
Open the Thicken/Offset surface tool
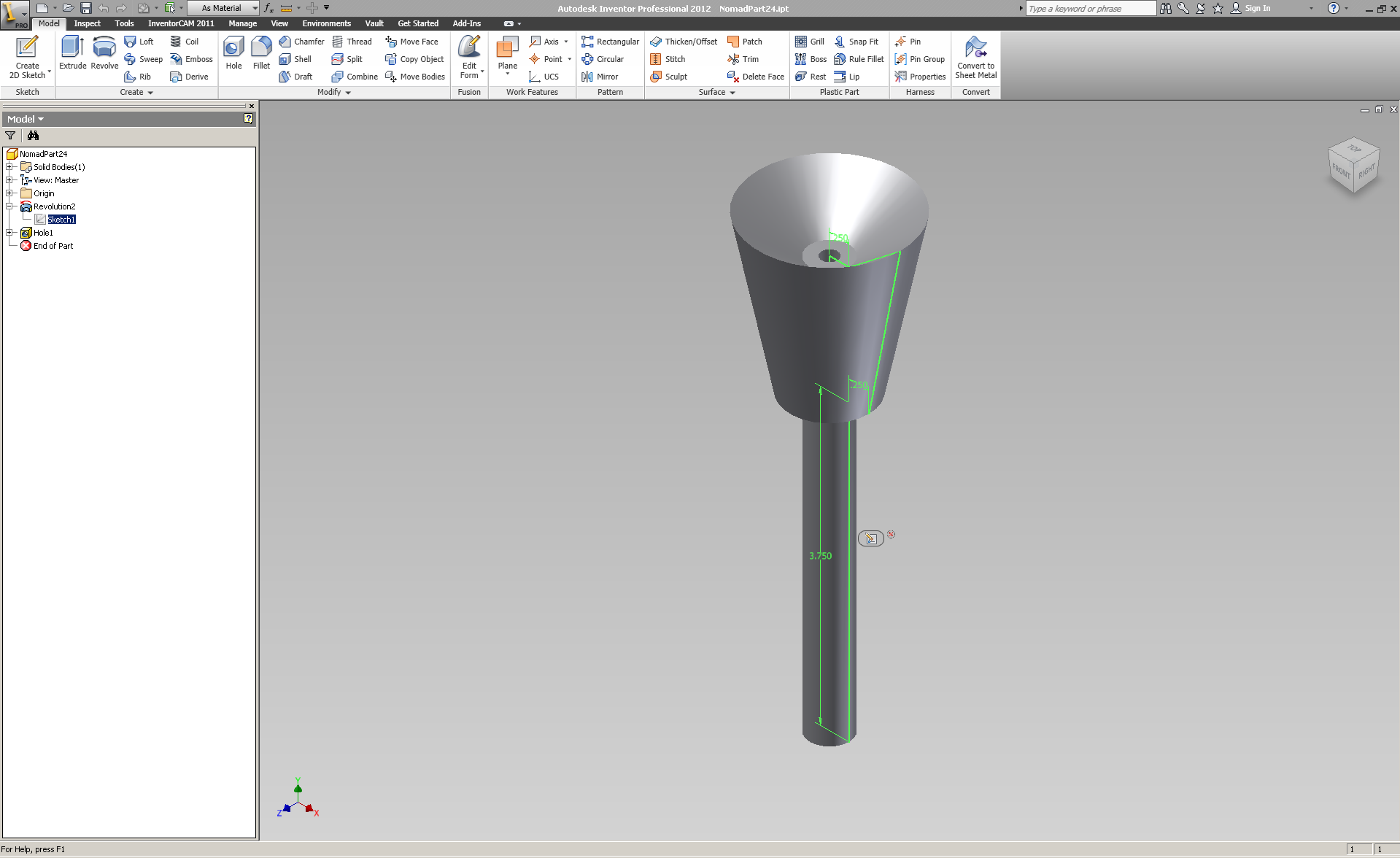click(684, 42)
